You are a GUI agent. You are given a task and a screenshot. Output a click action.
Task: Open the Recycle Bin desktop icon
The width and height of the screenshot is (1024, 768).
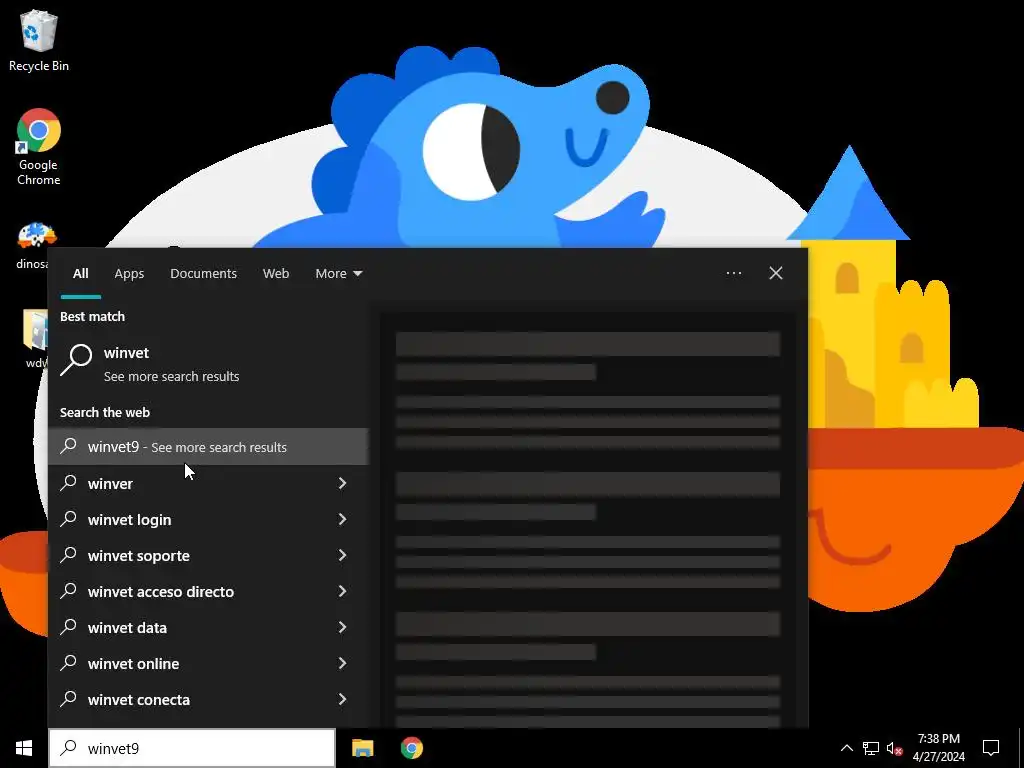[x=39, y=40]
